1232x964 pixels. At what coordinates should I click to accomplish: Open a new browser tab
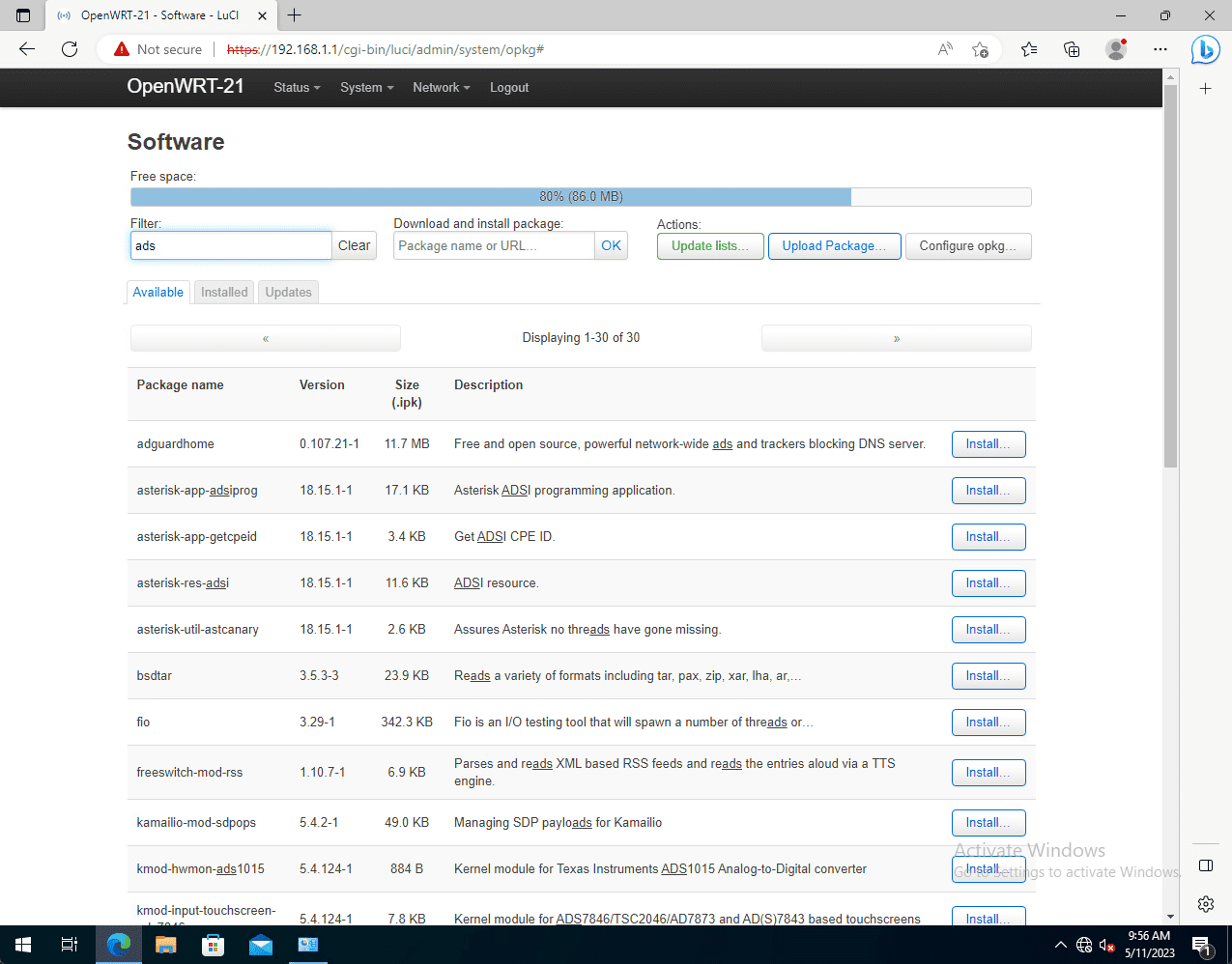[x=295, y=15]
